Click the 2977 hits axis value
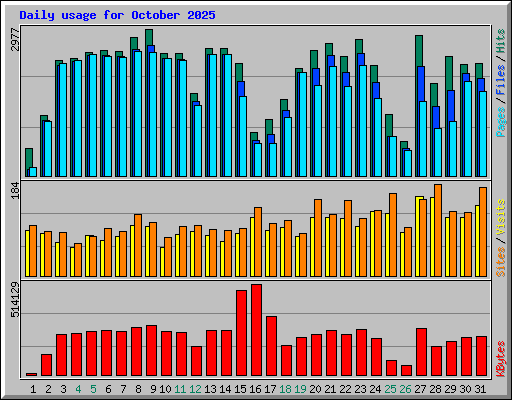512x400 pixels. tap(15, 39)
